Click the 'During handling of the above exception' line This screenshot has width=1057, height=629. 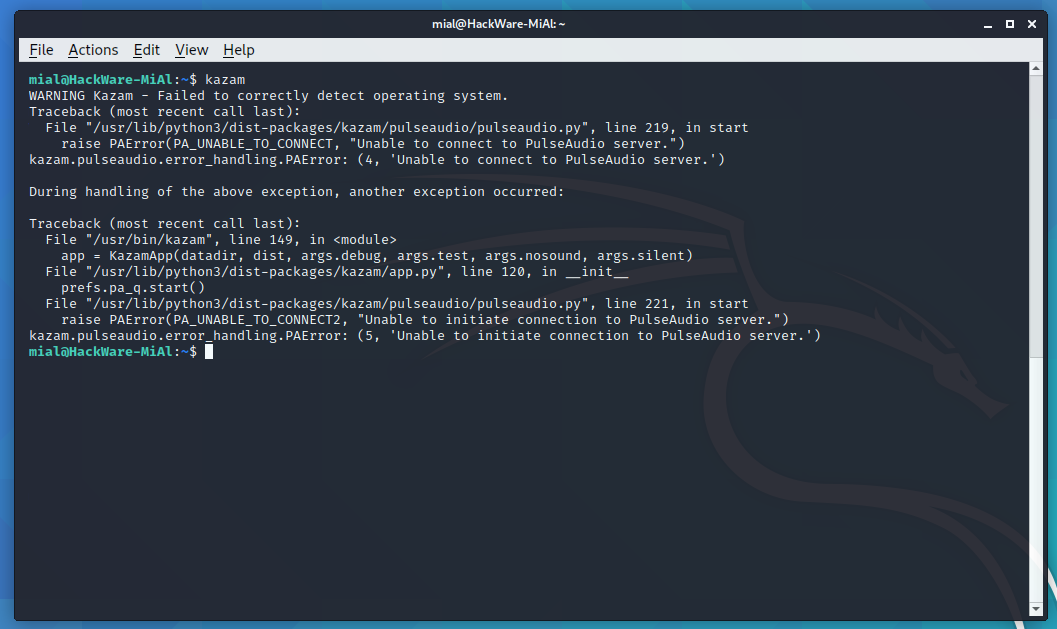(x=296, y=192)
